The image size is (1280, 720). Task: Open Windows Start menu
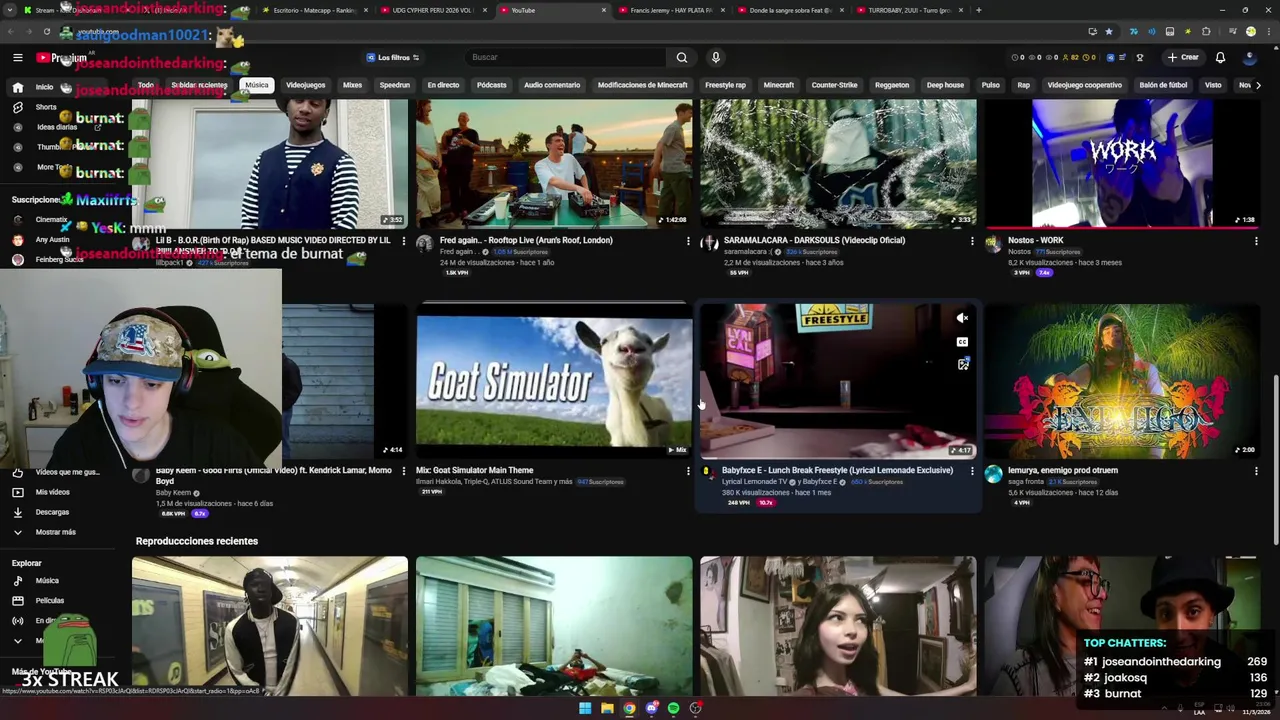tap(585, 709)
